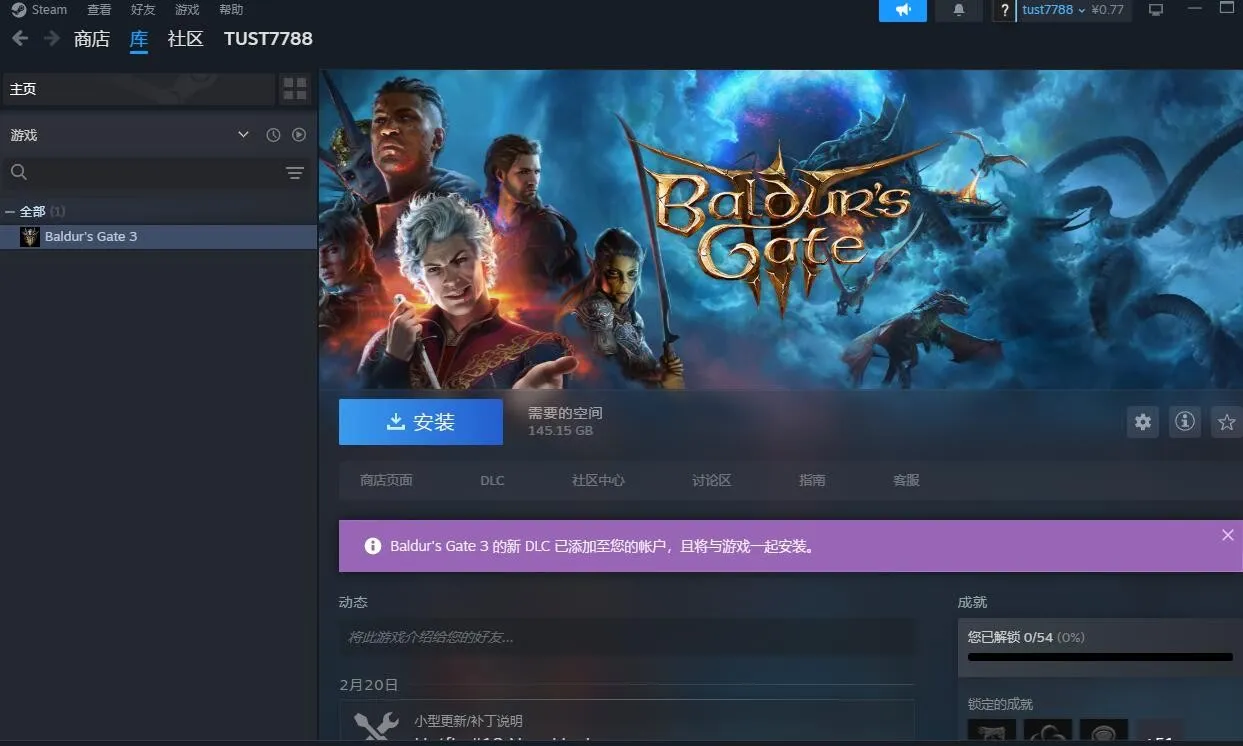Open the 查看 menu

pyautogui.click(x=99, y=10)
